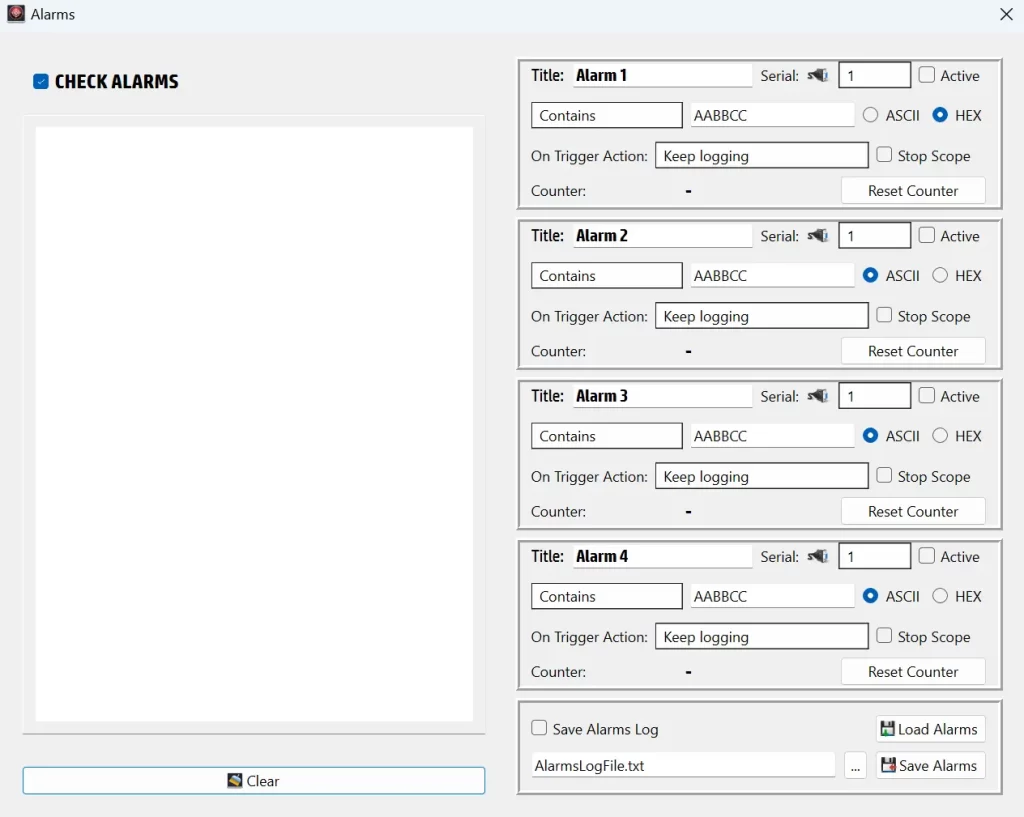
Task: Click the Alarm 1 title field
Action: point(663,75)
